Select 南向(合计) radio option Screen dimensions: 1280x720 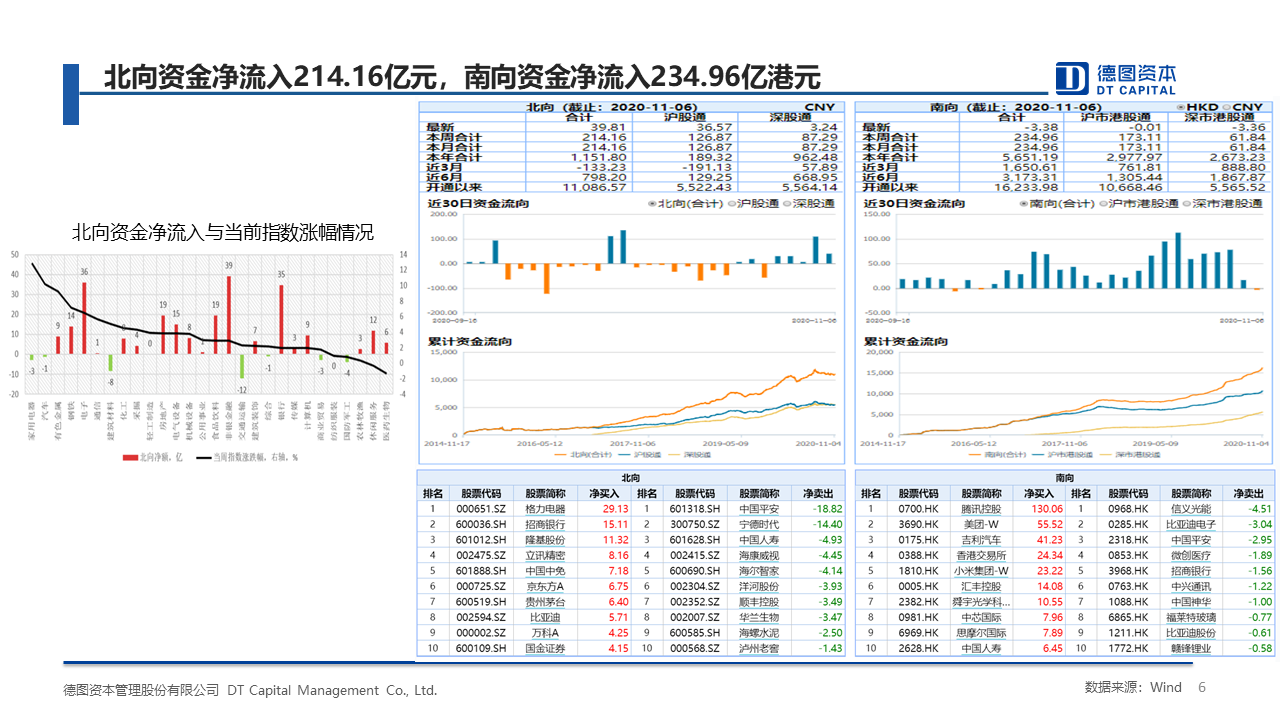pos(1025,203)
